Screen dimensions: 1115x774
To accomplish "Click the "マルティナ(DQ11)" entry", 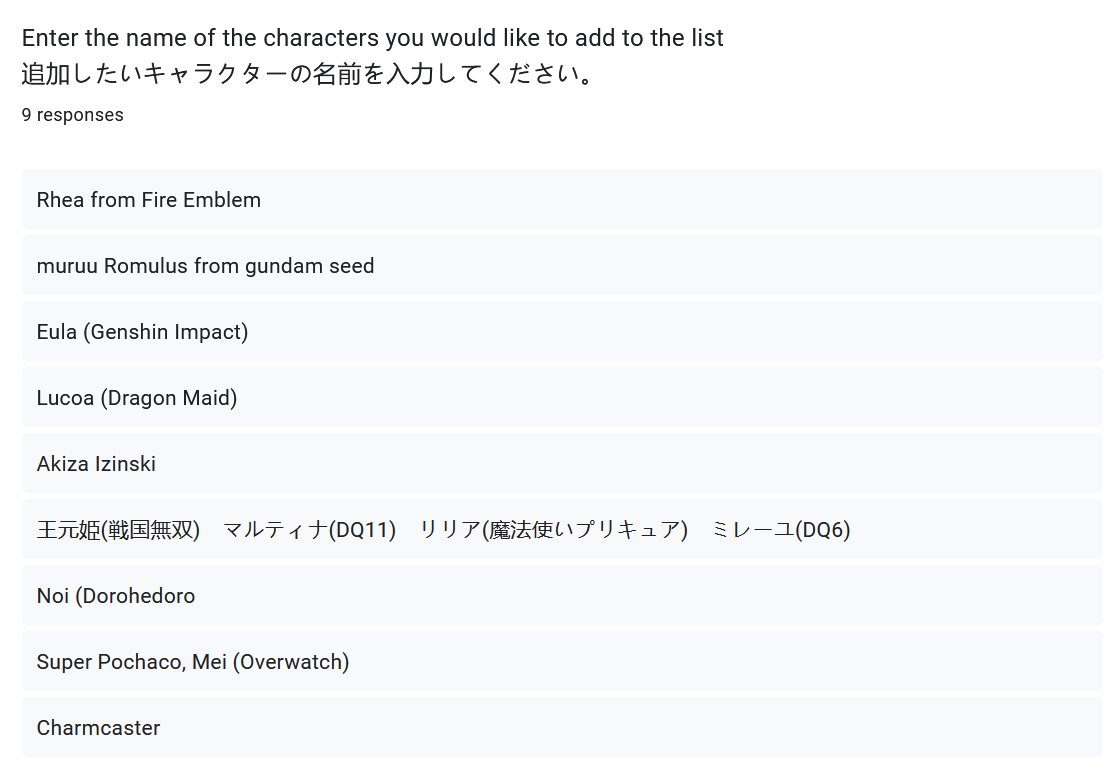I will (310, 530).
